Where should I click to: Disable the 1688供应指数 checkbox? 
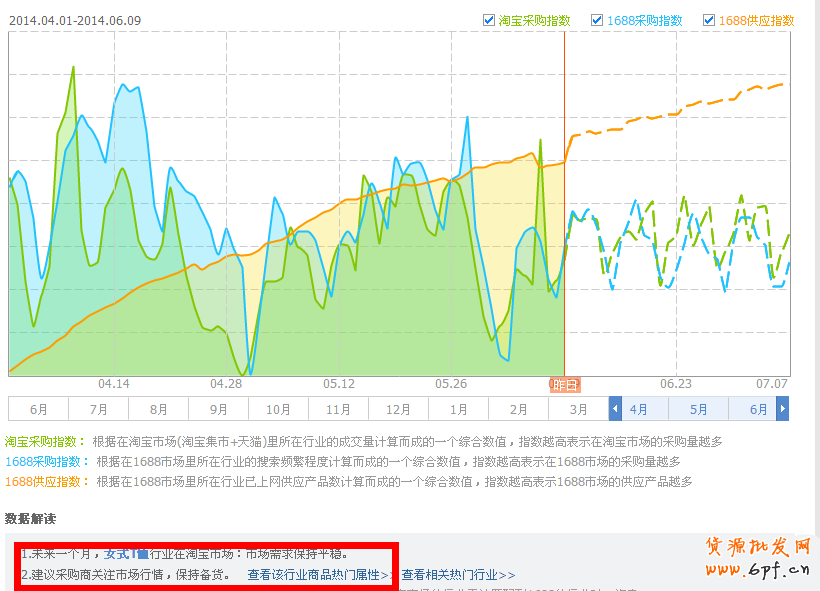(709, 20)
